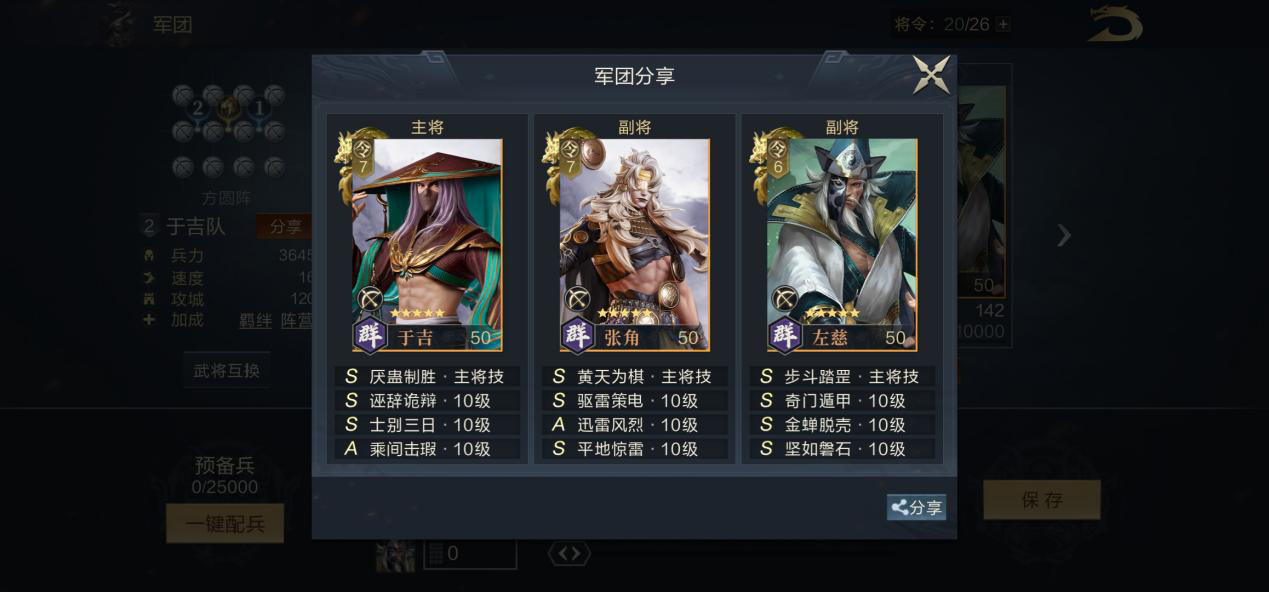Open the 步斗踏罡 main skill entry
The width and height of the screenshot is (1269, 592).
[x=842, y=377]
